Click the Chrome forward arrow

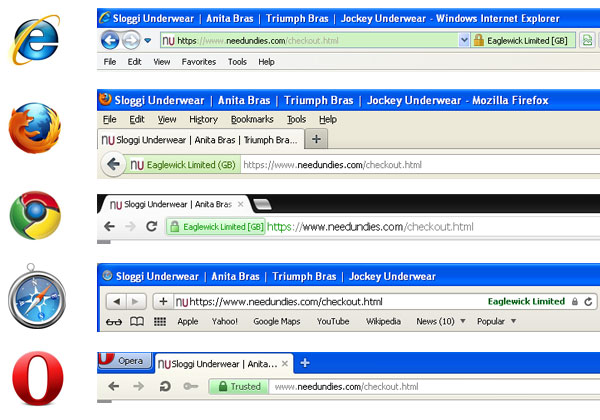point(130,226)
